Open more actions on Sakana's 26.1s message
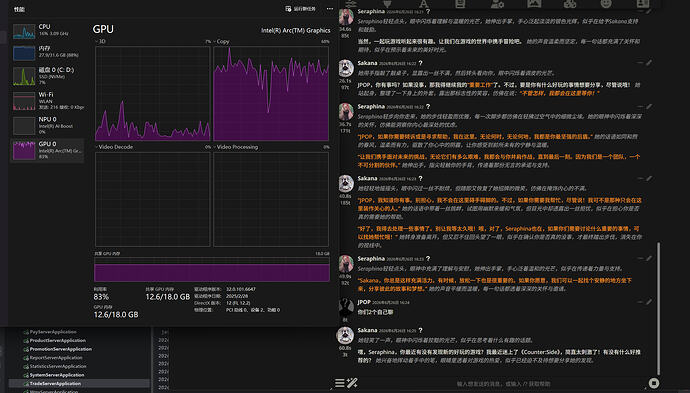 point(640,63)
